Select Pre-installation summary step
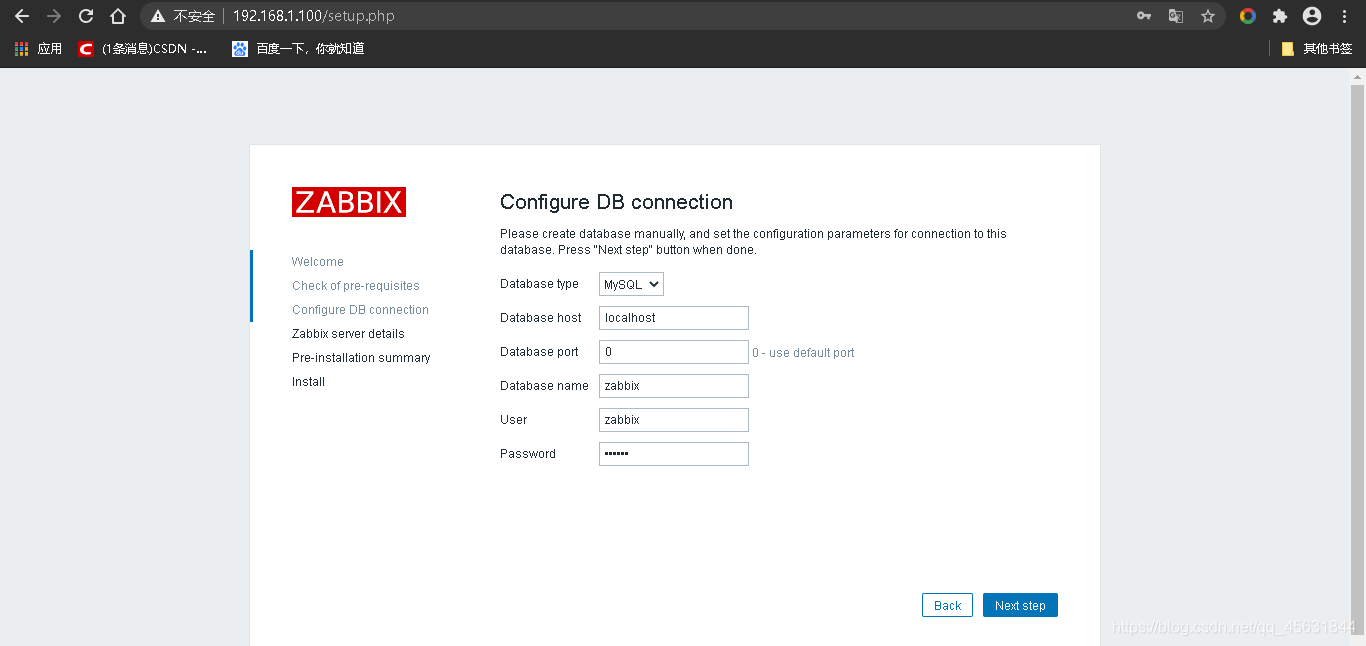1366x646 pixels. coord(361,358)
